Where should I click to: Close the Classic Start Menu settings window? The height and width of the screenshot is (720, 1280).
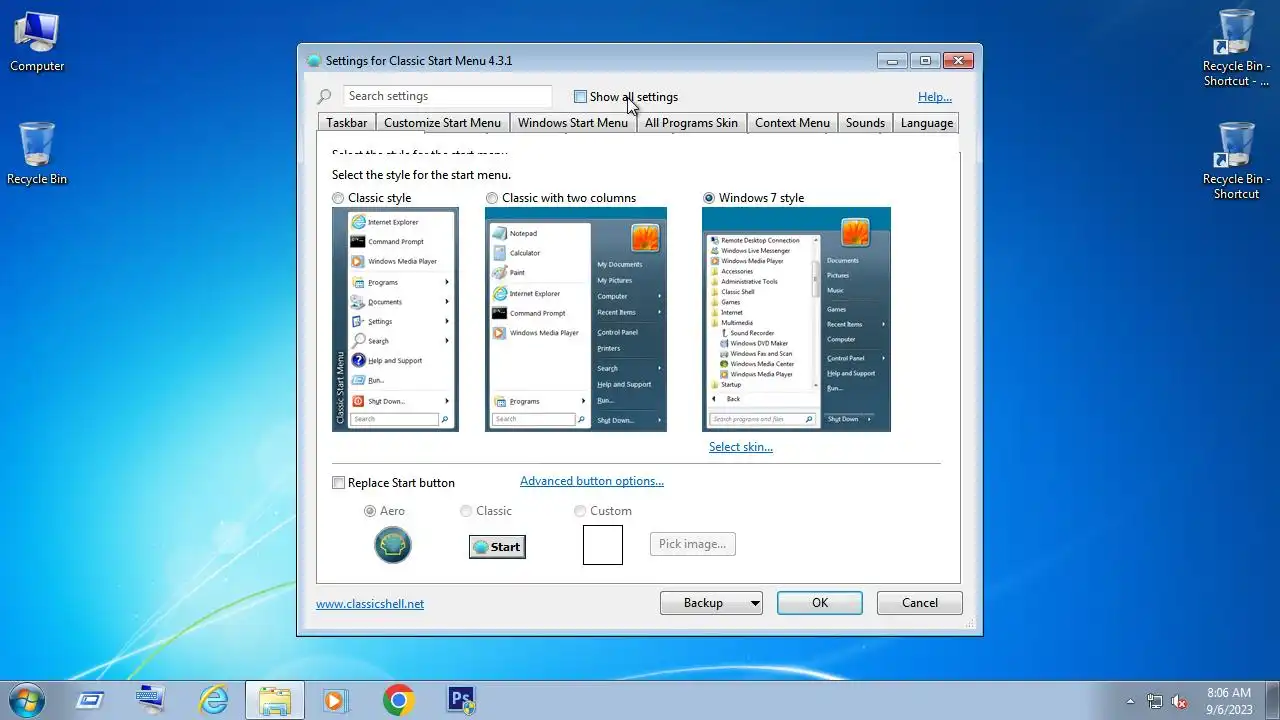pyautogui.click(x=958, y=61)
